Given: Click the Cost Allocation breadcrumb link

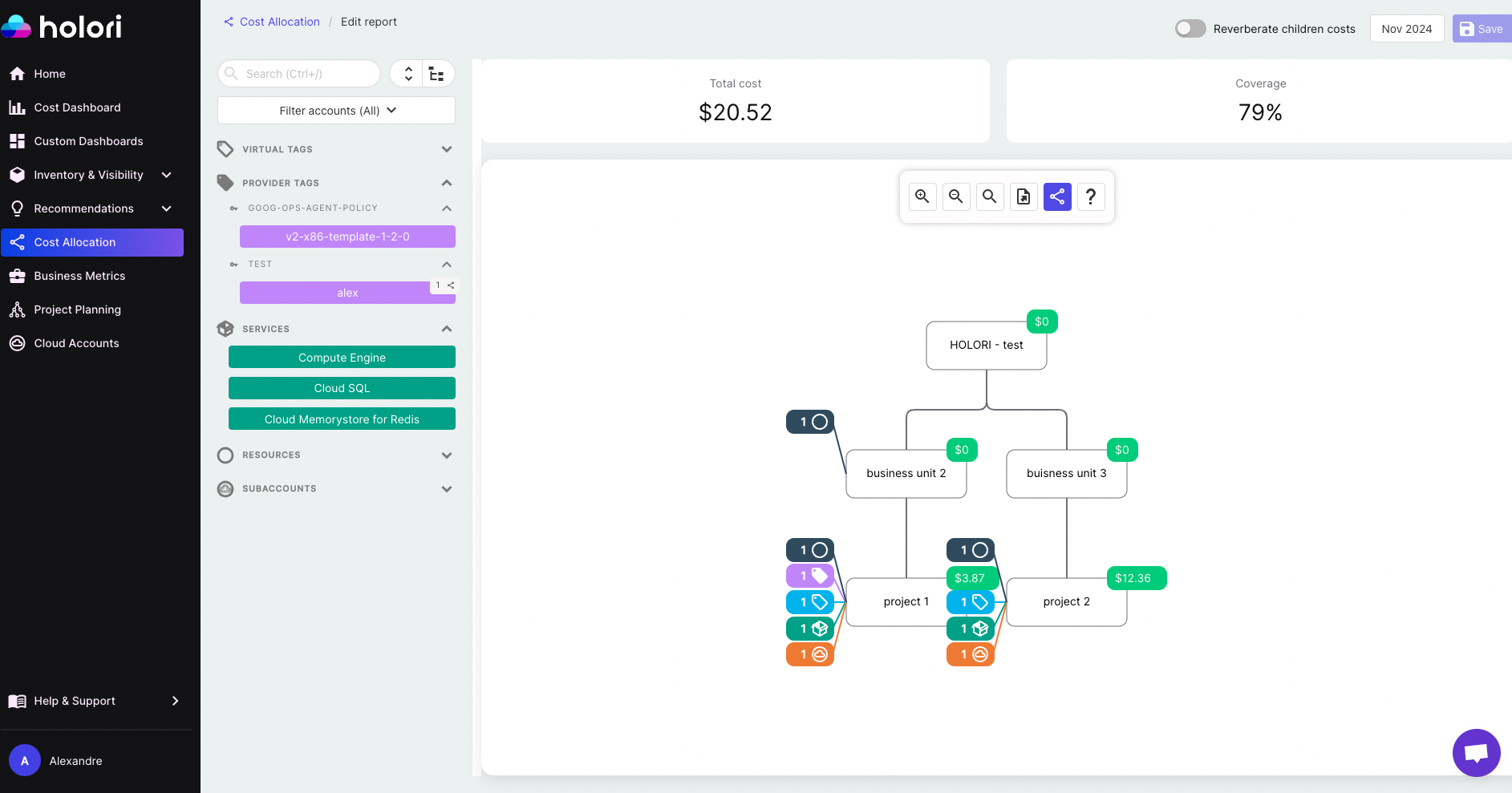Looking at the screenshot, I should 279,22.
